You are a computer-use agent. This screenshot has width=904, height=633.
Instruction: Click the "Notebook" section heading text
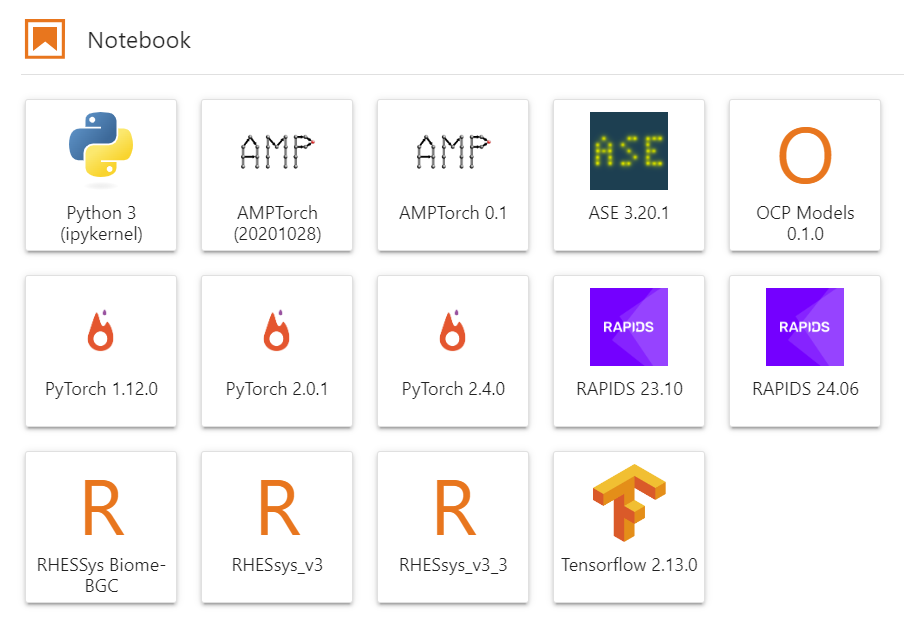click(139, 40)
